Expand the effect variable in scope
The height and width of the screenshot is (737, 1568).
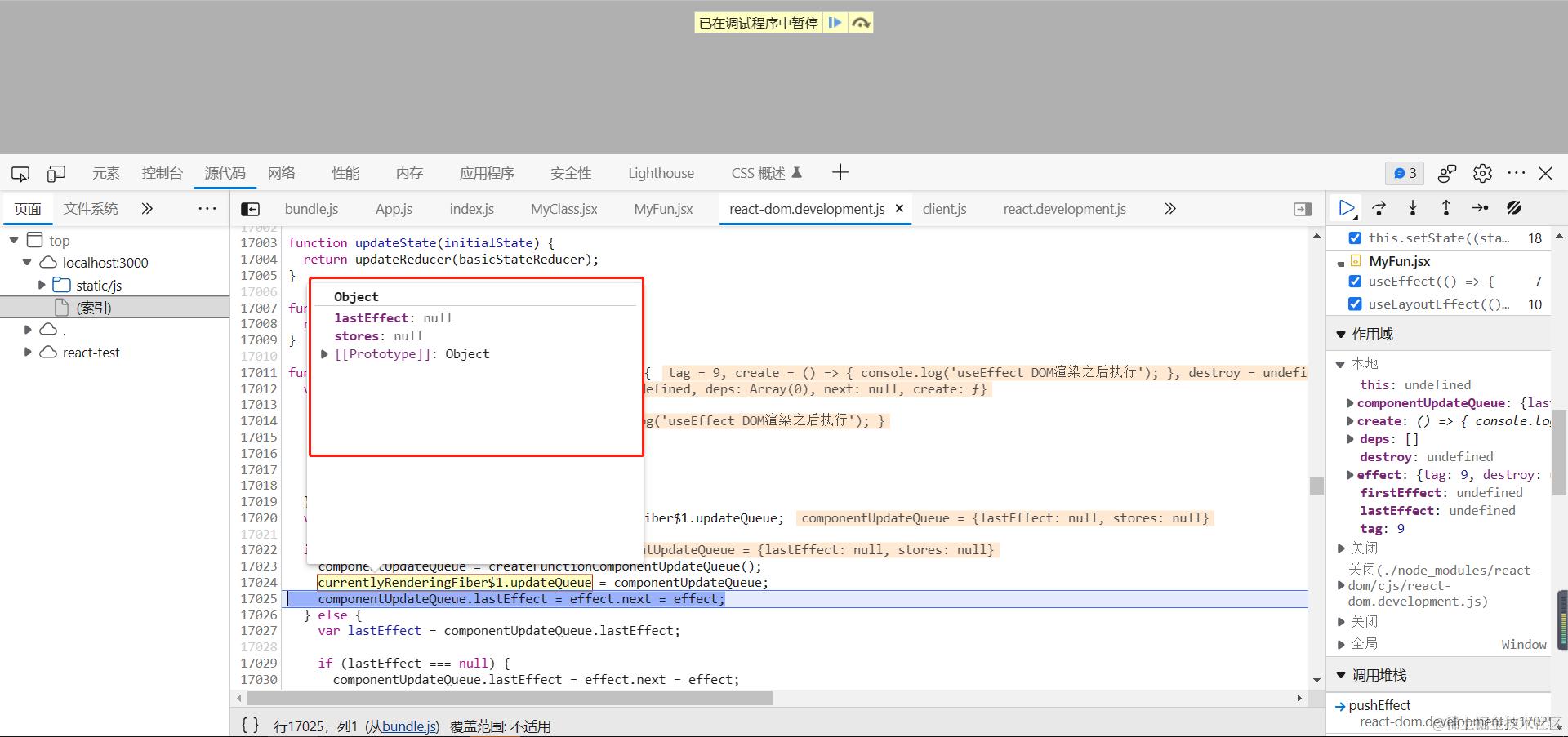point(1350,475)
